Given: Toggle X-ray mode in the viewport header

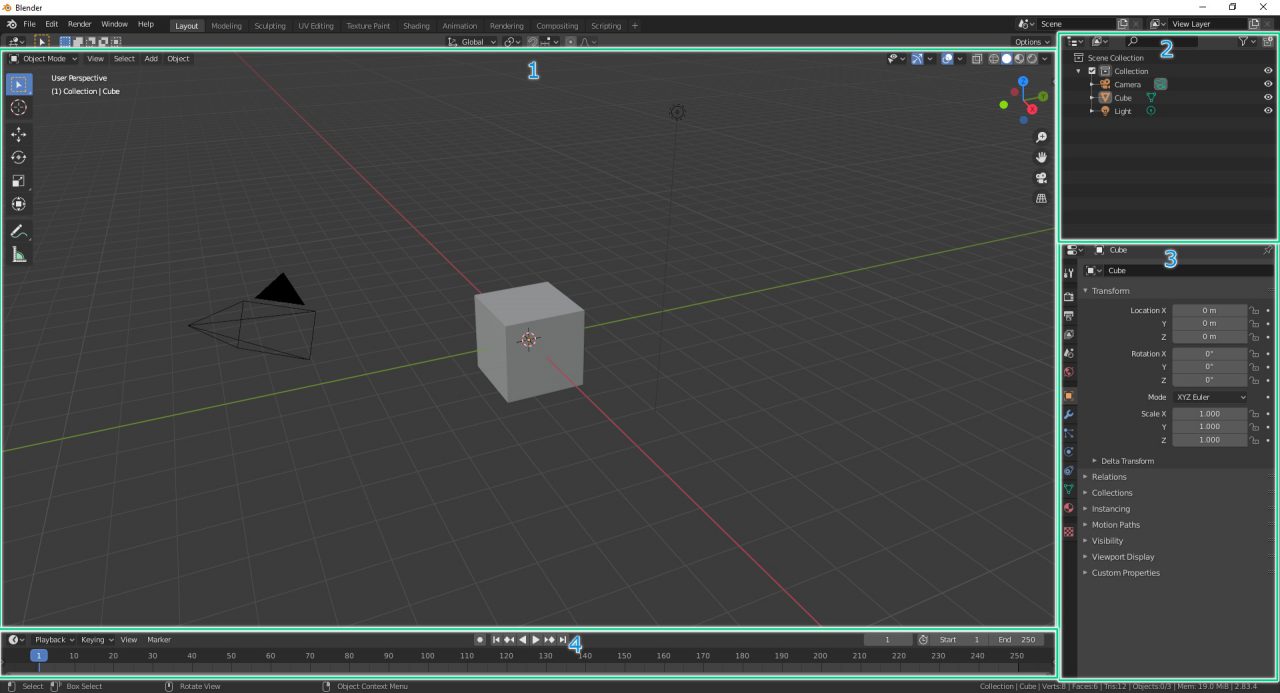Looking at the screenshot, I should (977, 59).
